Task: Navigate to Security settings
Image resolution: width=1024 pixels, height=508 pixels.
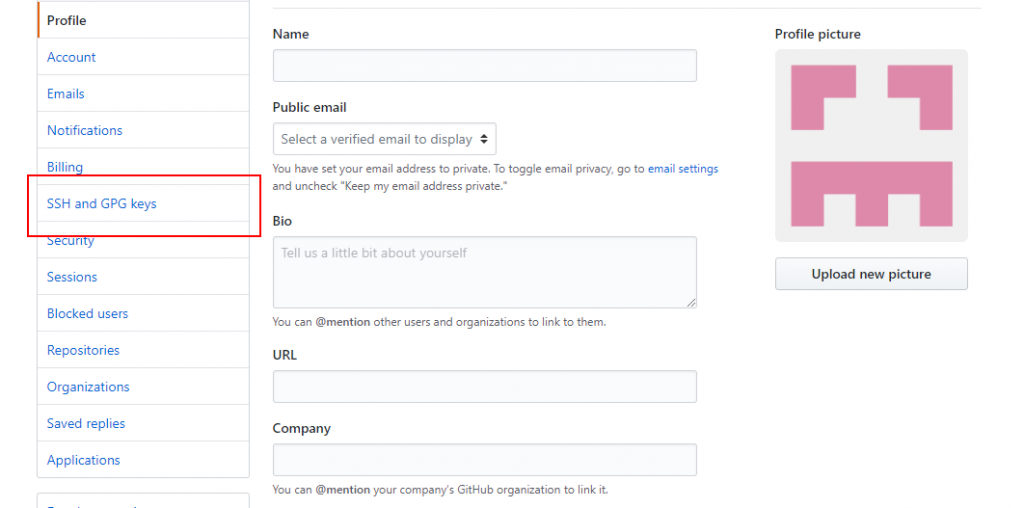Action: tap(71, 241)
